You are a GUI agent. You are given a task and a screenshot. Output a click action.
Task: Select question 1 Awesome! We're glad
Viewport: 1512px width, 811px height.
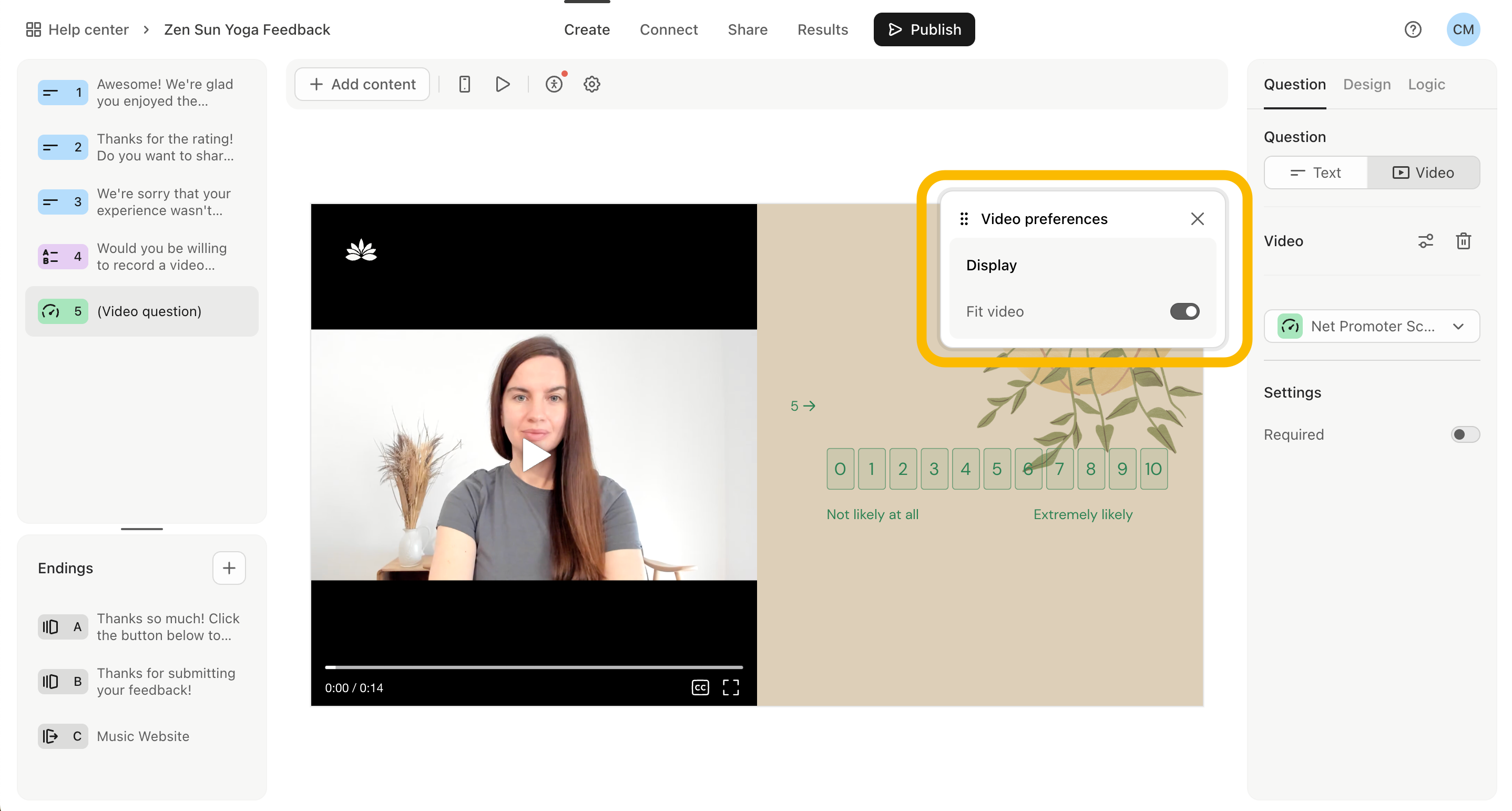point(141,92)
